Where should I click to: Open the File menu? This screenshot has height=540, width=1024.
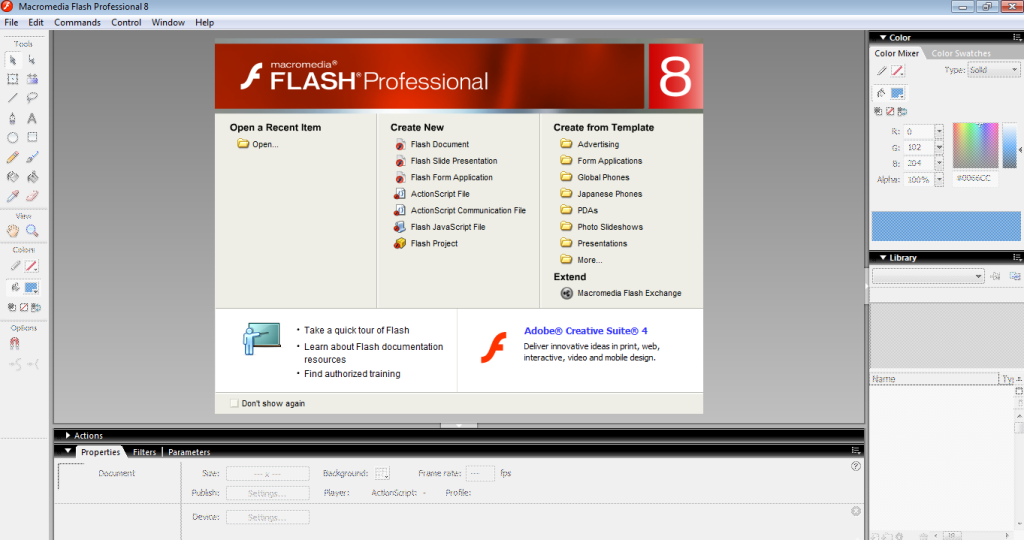[x=11, y=22]
